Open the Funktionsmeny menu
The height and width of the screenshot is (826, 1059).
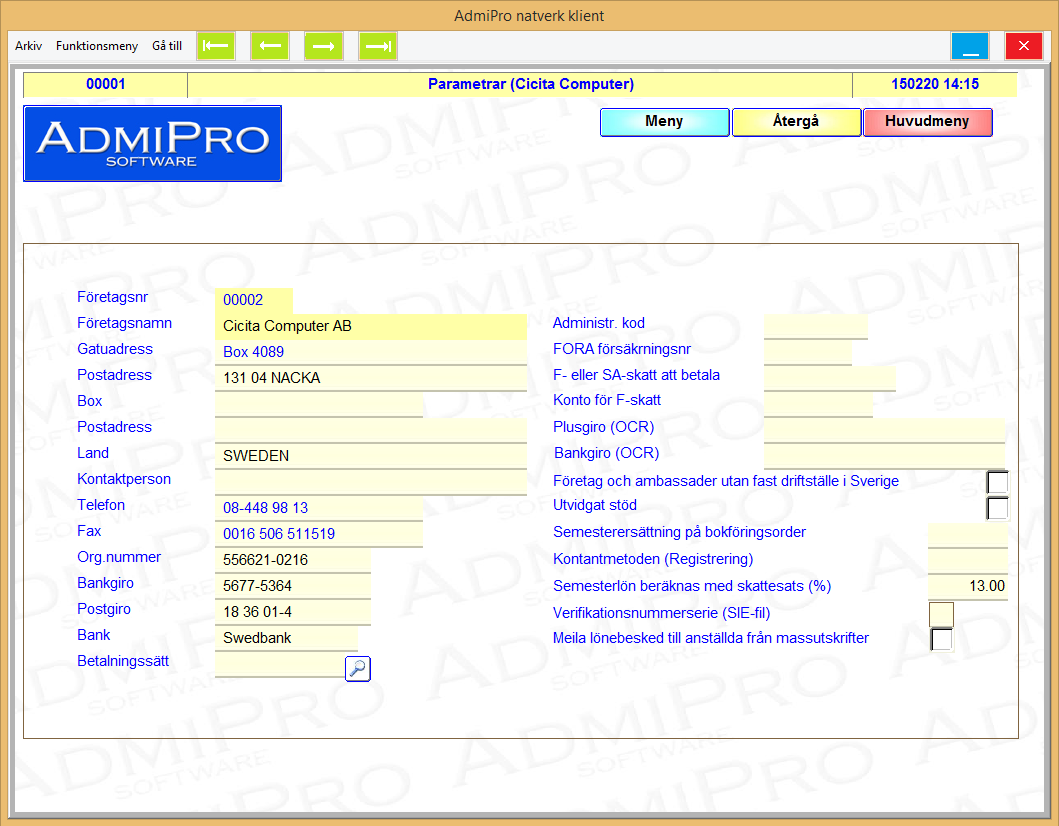pyautogui.click(x=97, y=46)
